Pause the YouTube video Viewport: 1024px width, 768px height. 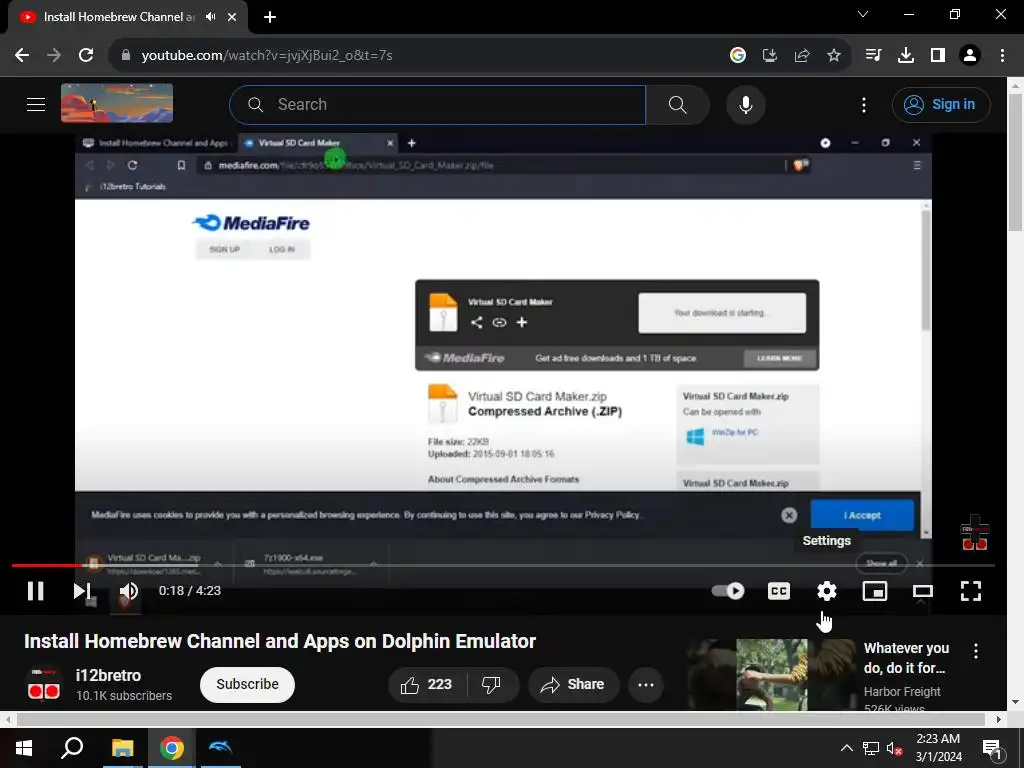coord(35,591)
